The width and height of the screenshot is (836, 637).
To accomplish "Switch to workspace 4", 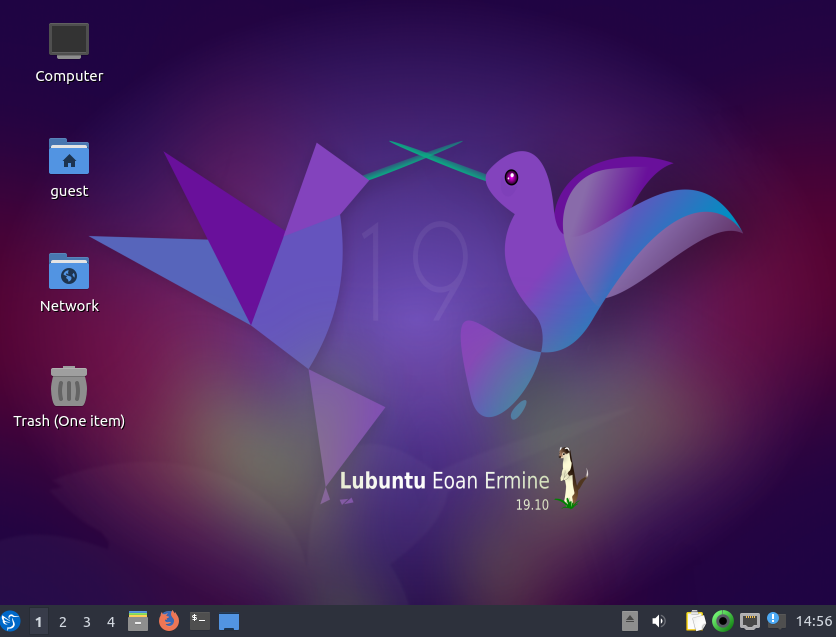I will click(111, 622).
